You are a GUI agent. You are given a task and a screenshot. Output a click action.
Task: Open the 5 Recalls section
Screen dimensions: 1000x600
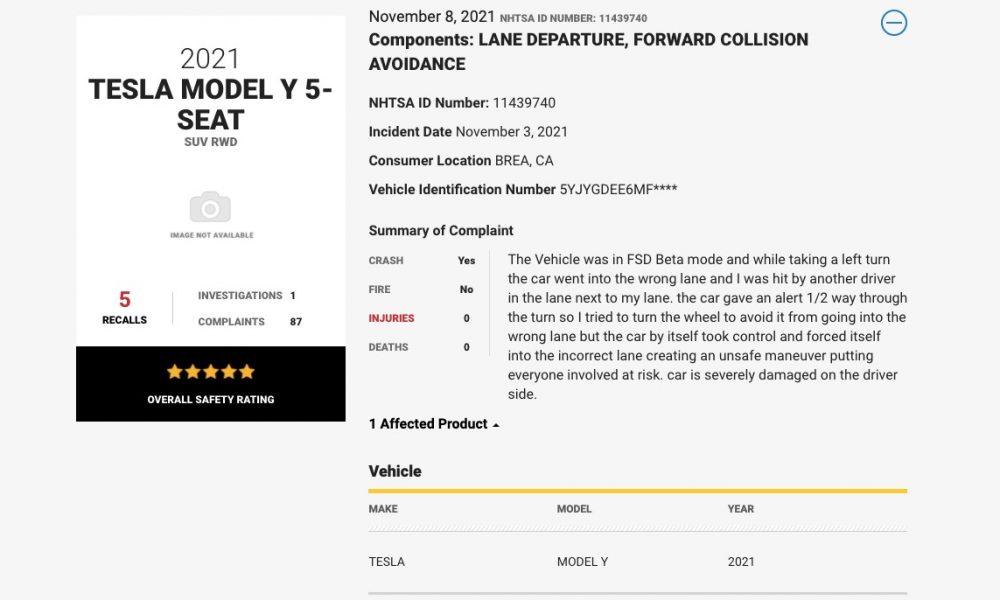click(124, 307)
